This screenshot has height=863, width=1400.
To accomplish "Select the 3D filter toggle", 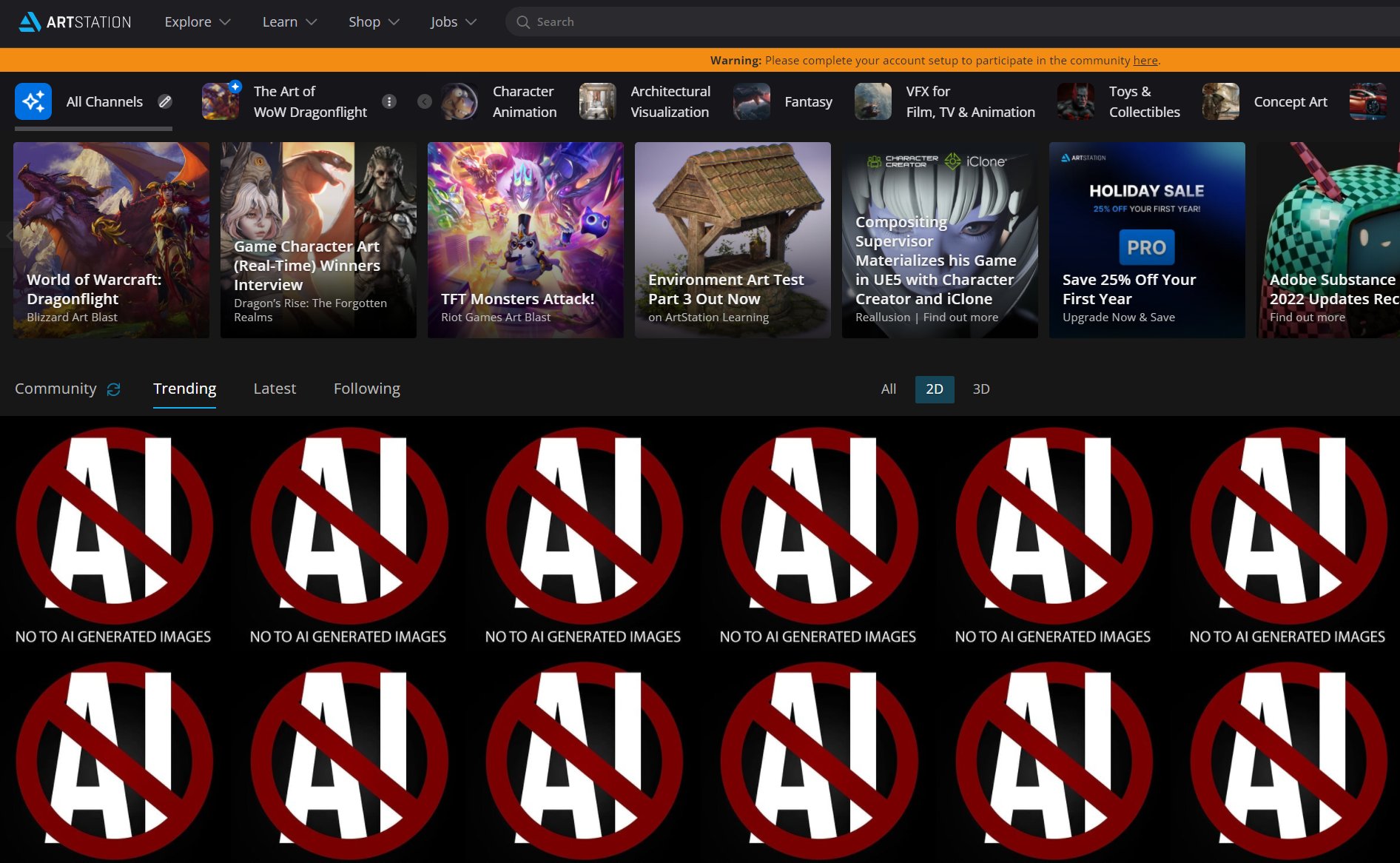I will tap(980, 389).
